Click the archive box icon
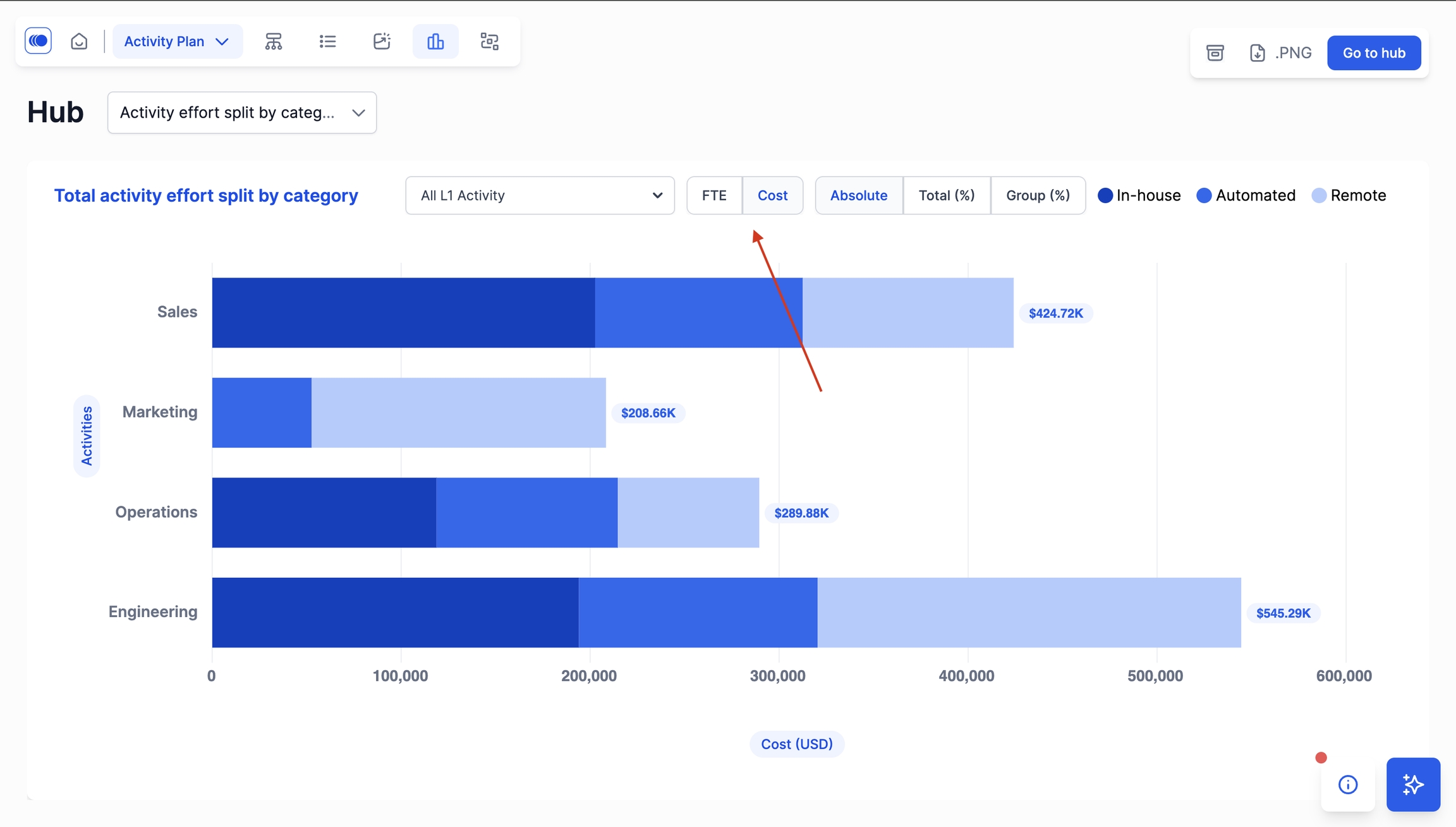Viewport: 1456px width, 827px height. click(x=1215, y=52)
